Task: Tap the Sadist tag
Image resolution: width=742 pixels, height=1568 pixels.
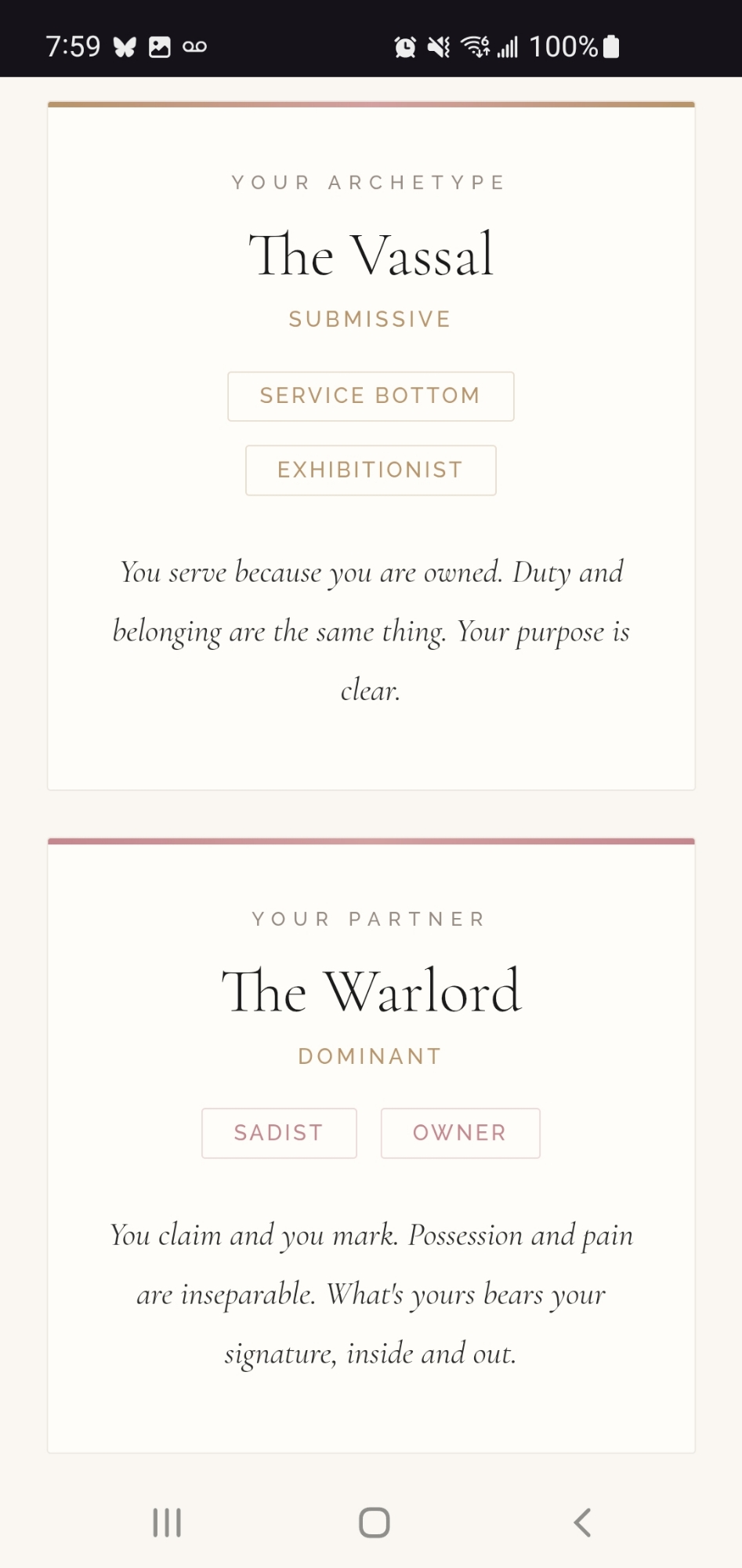Action: tap(279, 1133)
